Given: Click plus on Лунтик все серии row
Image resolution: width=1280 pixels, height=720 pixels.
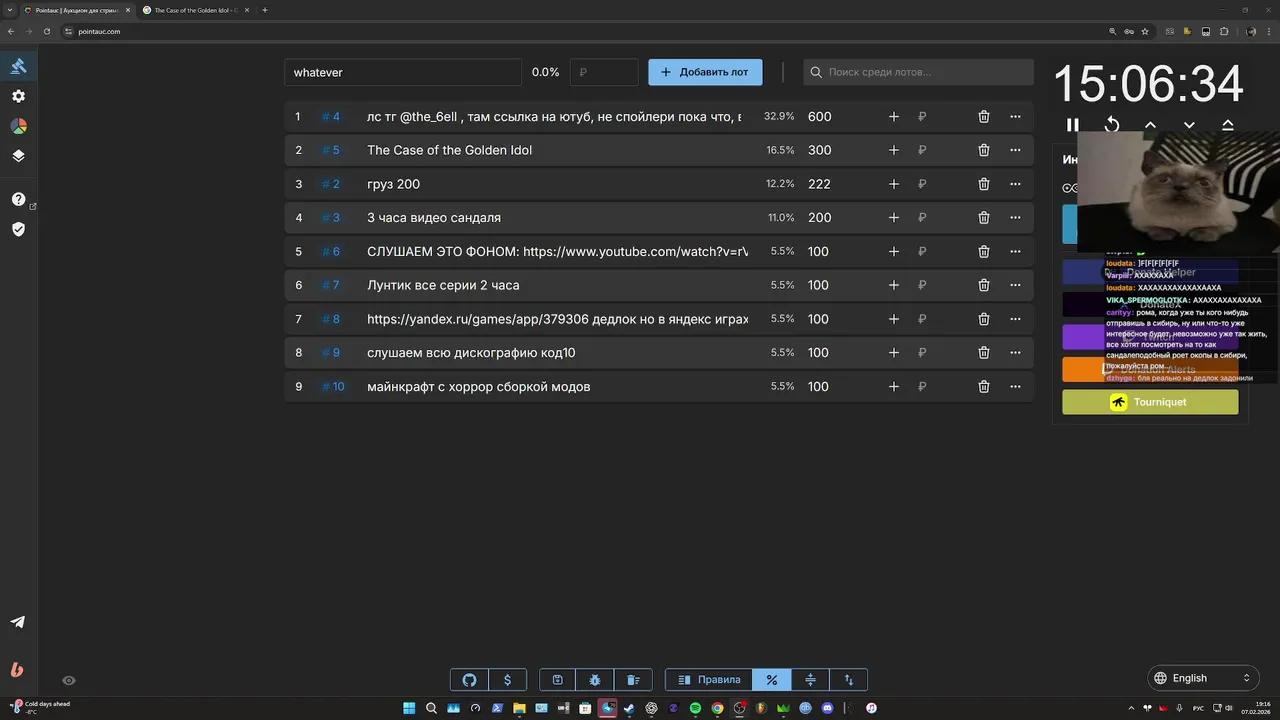Looking at the screenshot, I should [x=894, y=285].
